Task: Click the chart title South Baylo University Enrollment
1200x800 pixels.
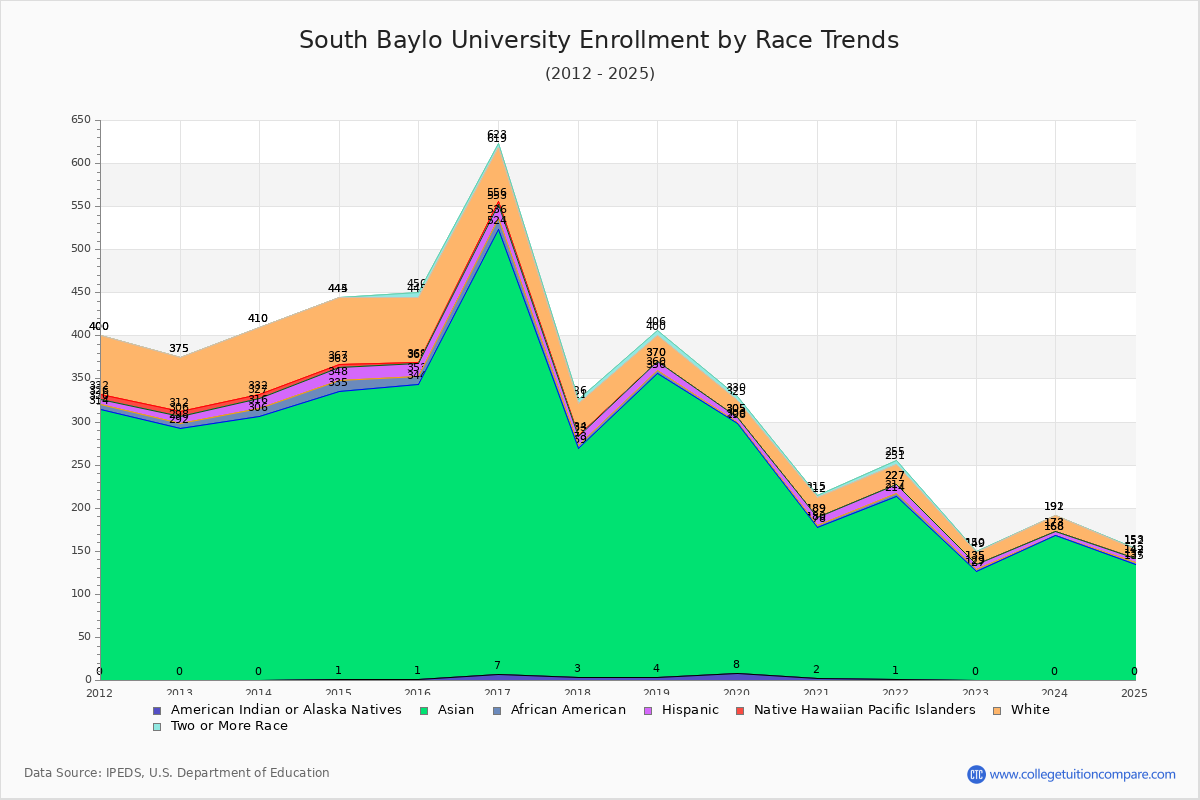Action: click(x=599, y=40)
